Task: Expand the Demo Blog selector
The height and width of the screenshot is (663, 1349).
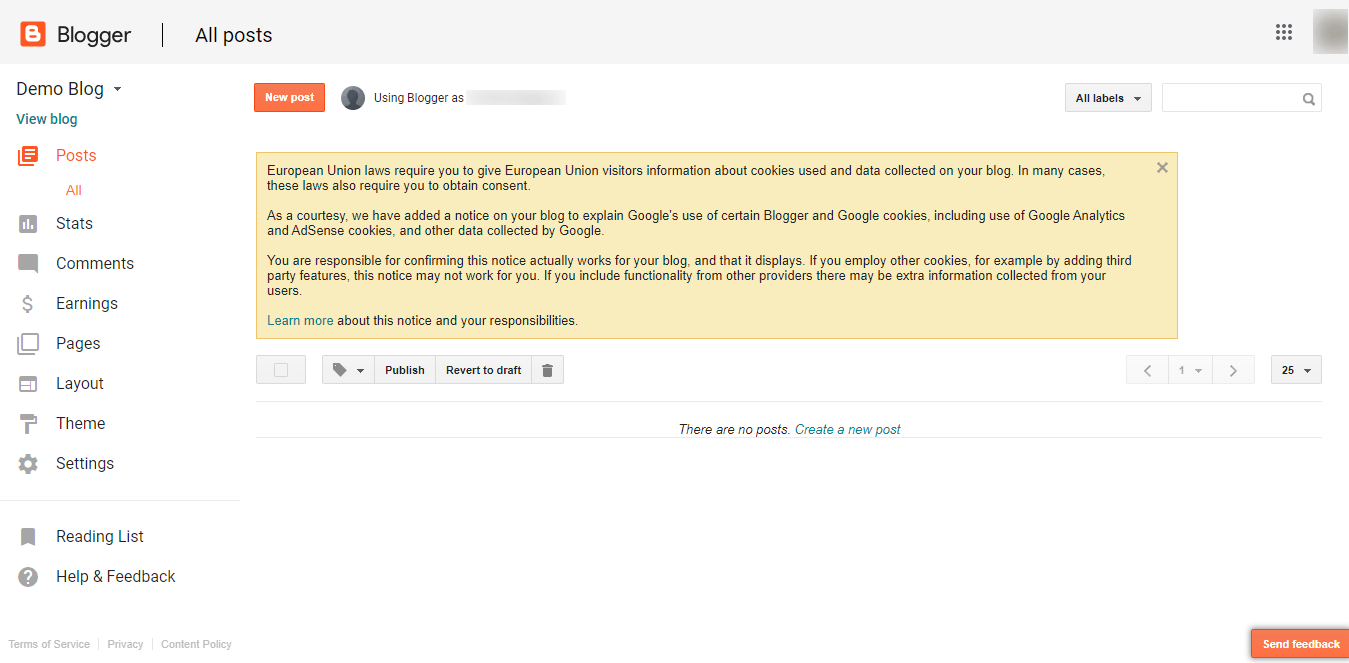Action: (69, 89)
